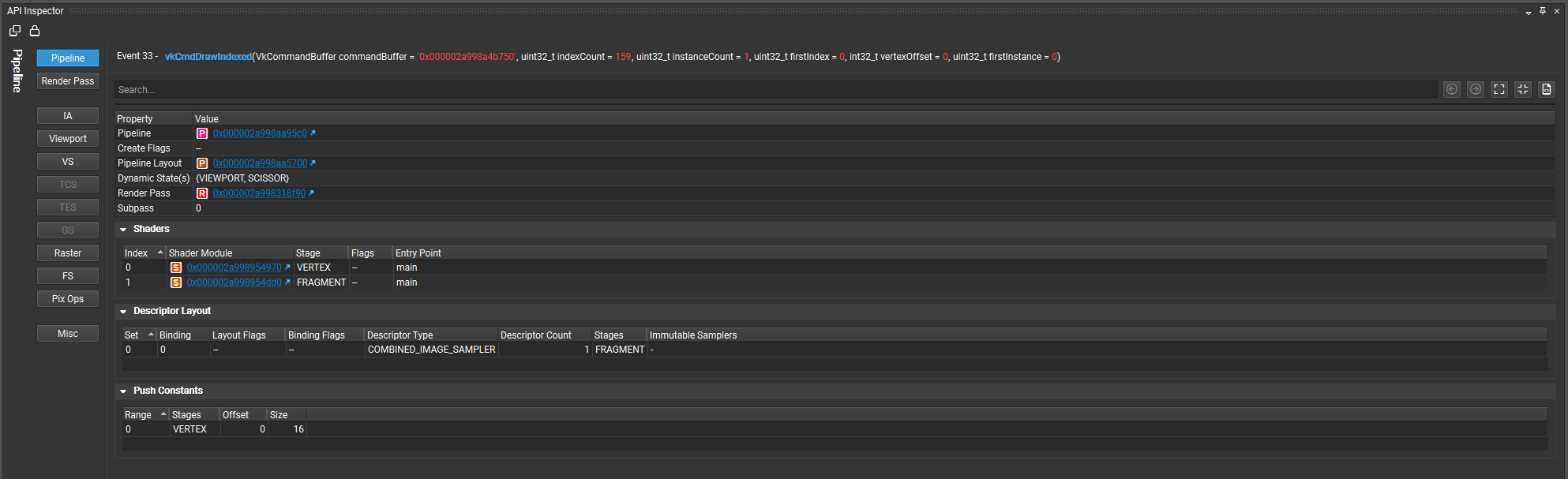1568x479 pixels.
Task: Sort shaders by Index column header
Action: [x=144, y=253]
